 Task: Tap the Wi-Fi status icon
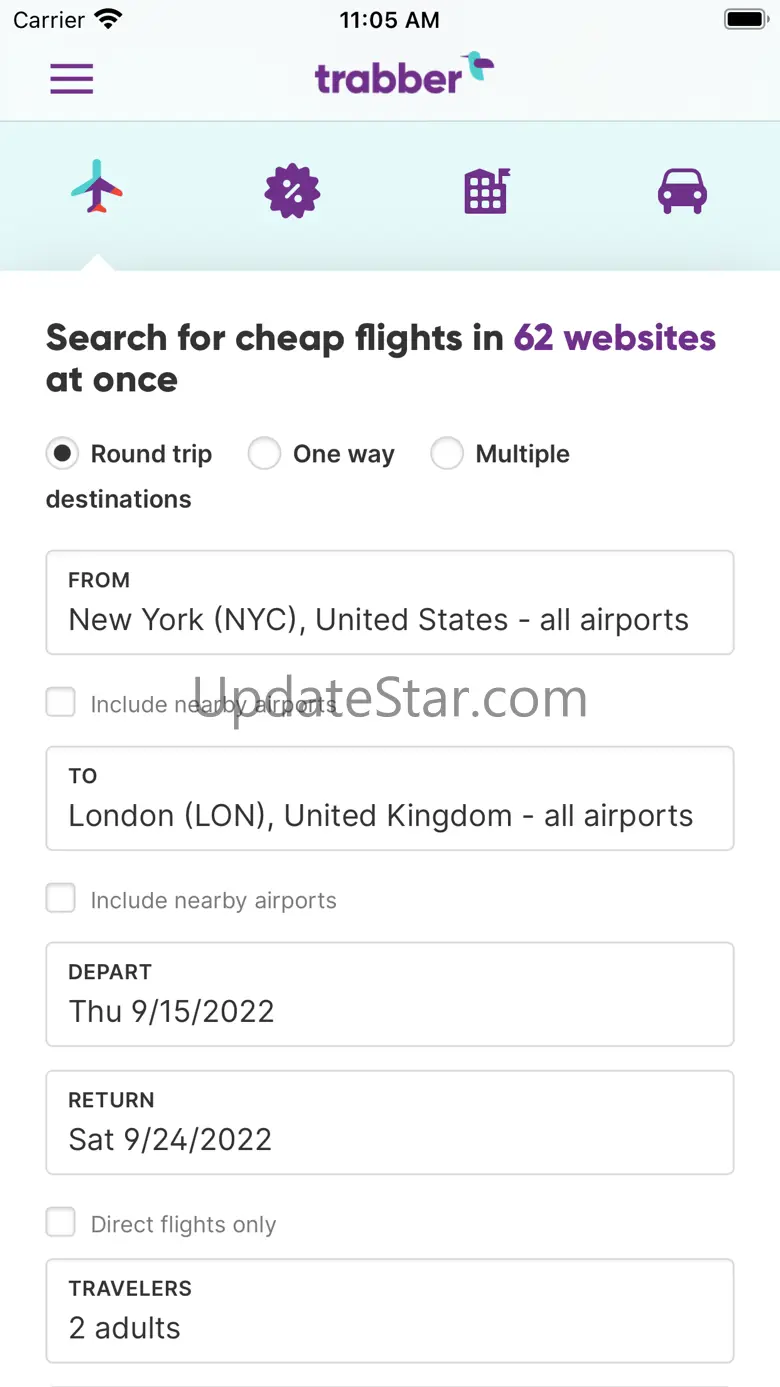click(107, 19)
